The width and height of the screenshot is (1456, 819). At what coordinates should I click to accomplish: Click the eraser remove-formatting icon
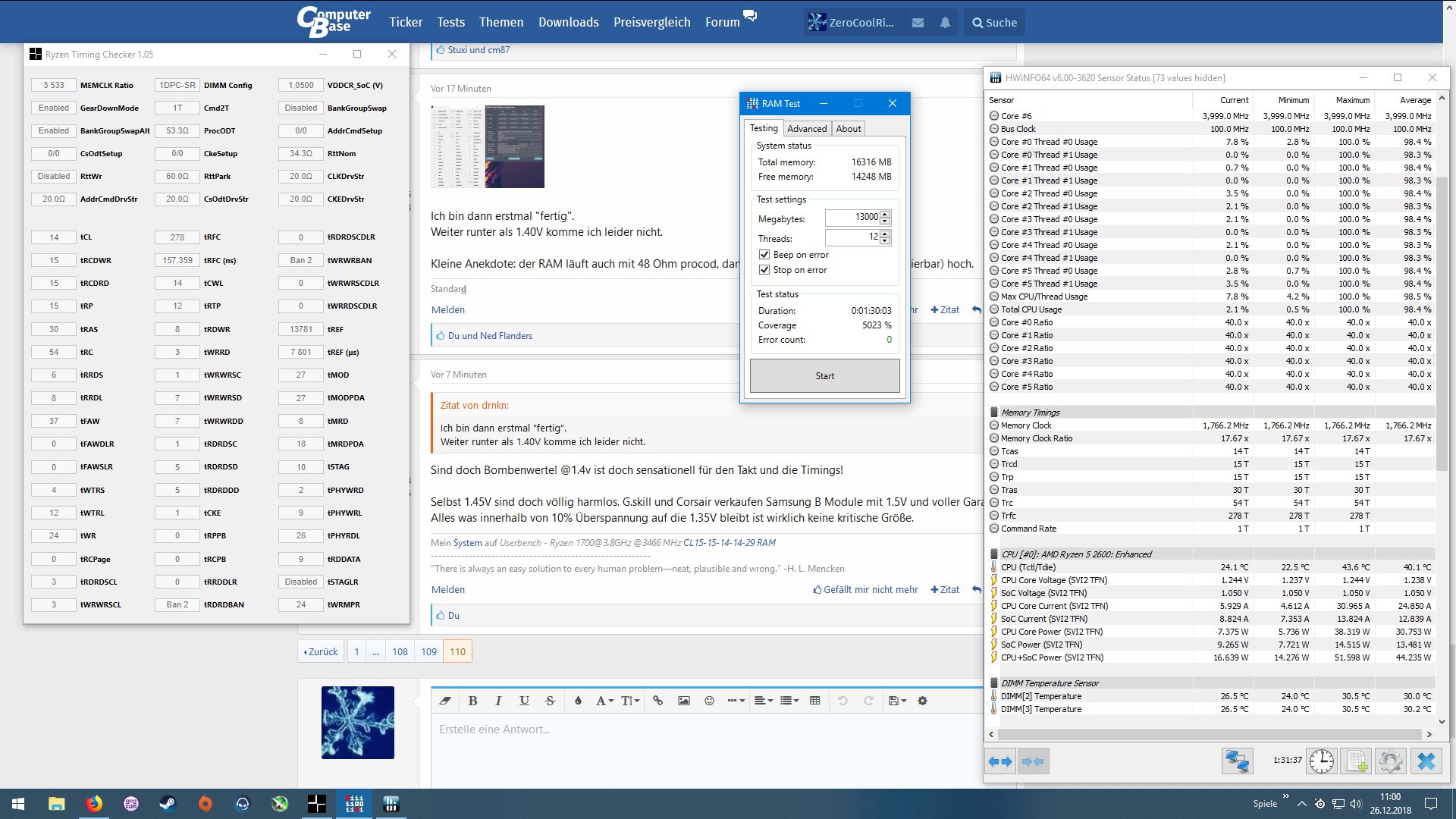point(445,701)
